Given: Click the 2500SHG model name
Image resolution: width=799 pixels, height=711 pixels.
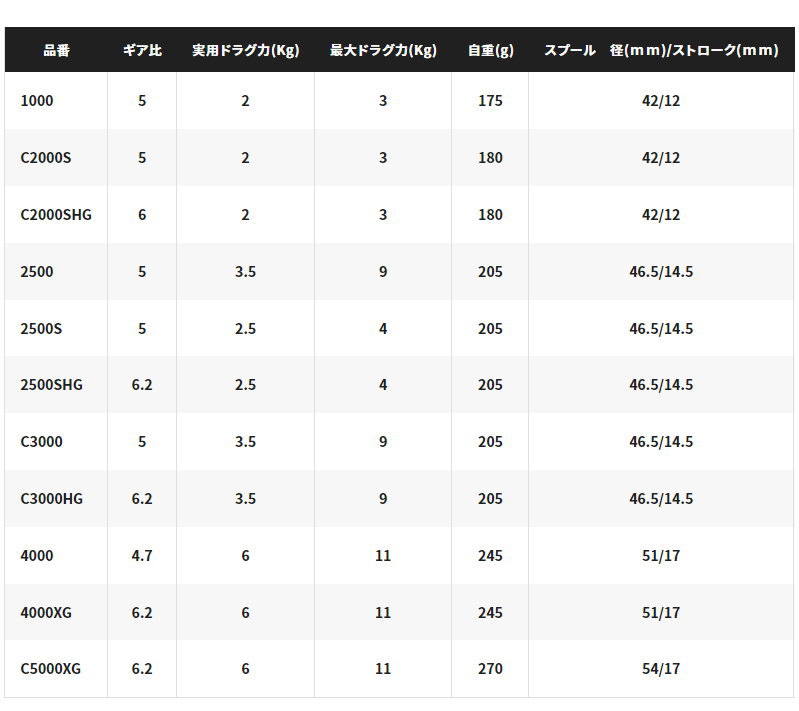Looking at the screenshot, I should pyautogui.click(x=51, y=385).
